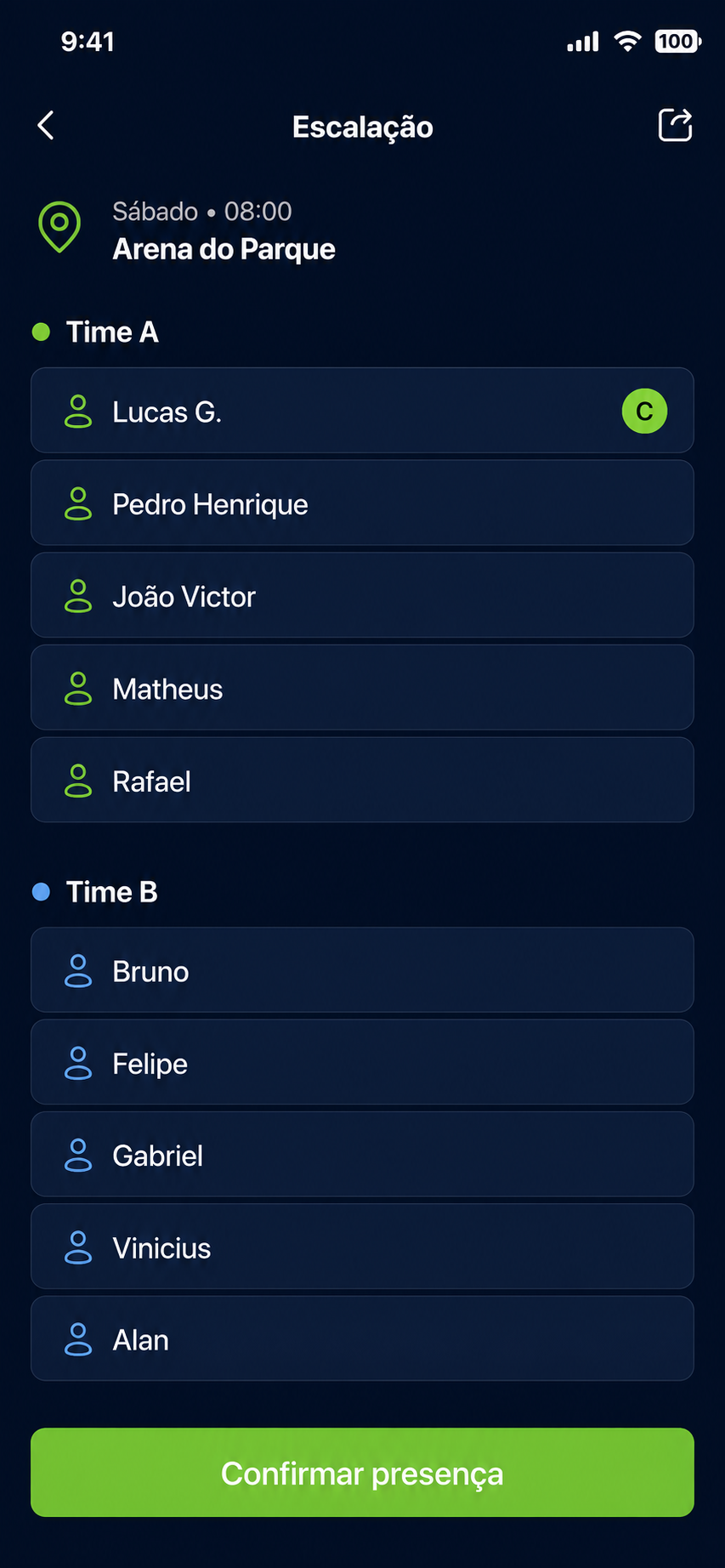Click the green player icon beside Pedro Henrique
The width and height of the screenshot is (725, 1568).
(78, 503)
